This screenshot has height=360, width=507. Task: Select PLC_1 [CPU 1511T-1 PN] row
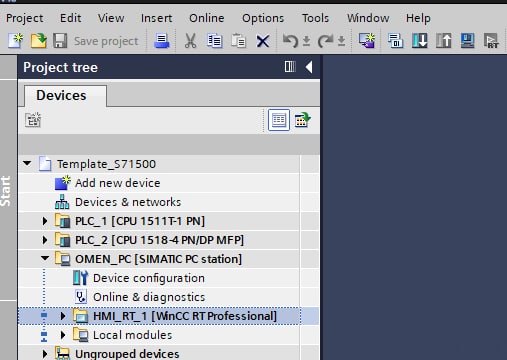pos(159,221)
